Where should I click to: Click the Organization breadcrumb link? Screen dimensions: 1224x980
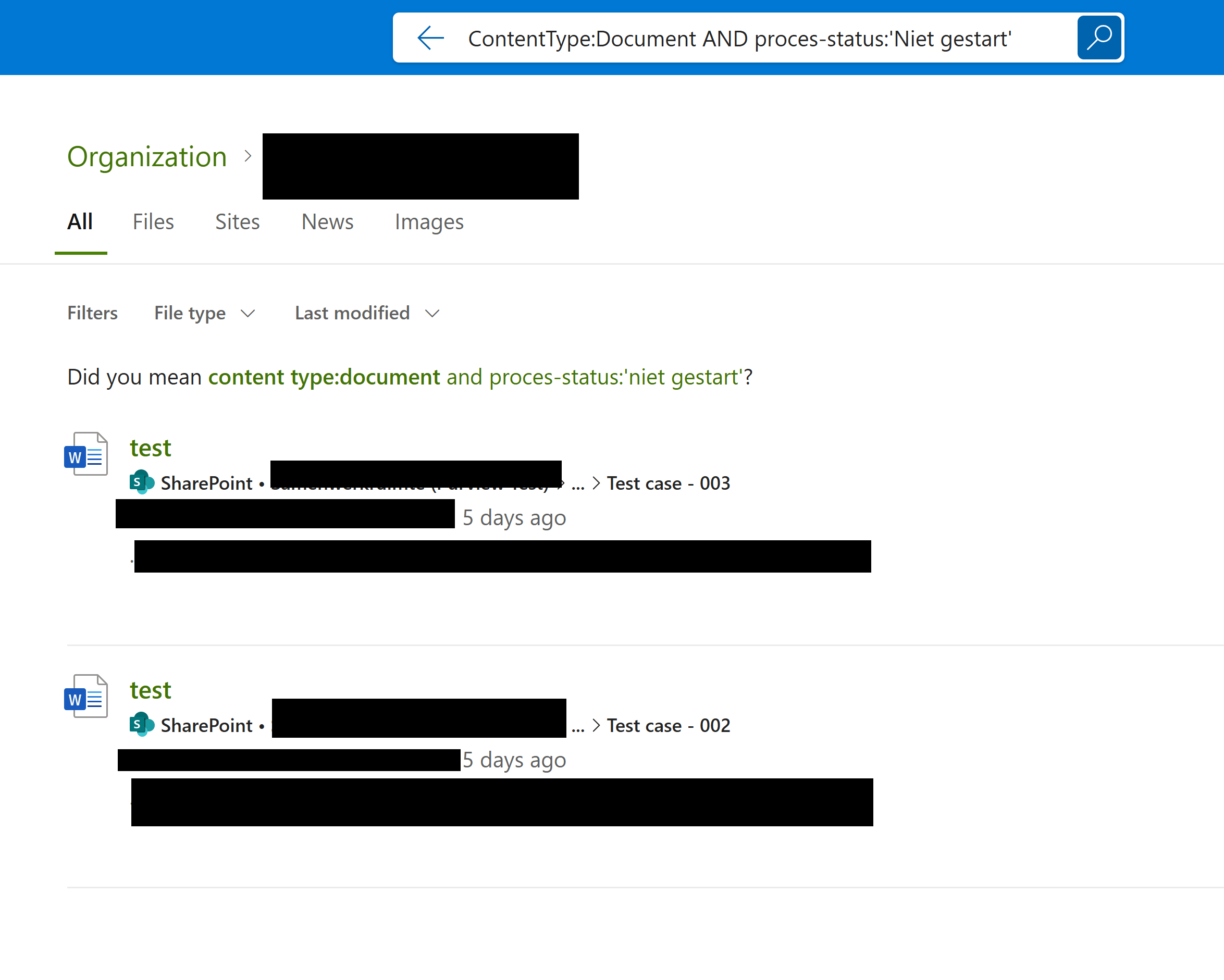click(147, 157)
